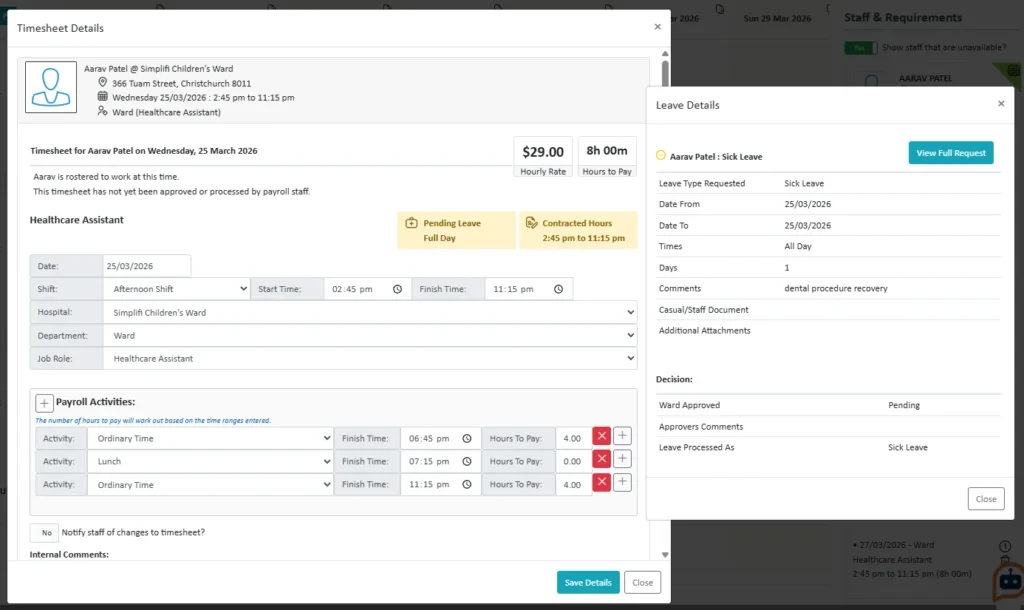Viewport: 1024px width, 610px height.
Task: Click Hours To Pay field in Lunch row
Action: [573, 461]
